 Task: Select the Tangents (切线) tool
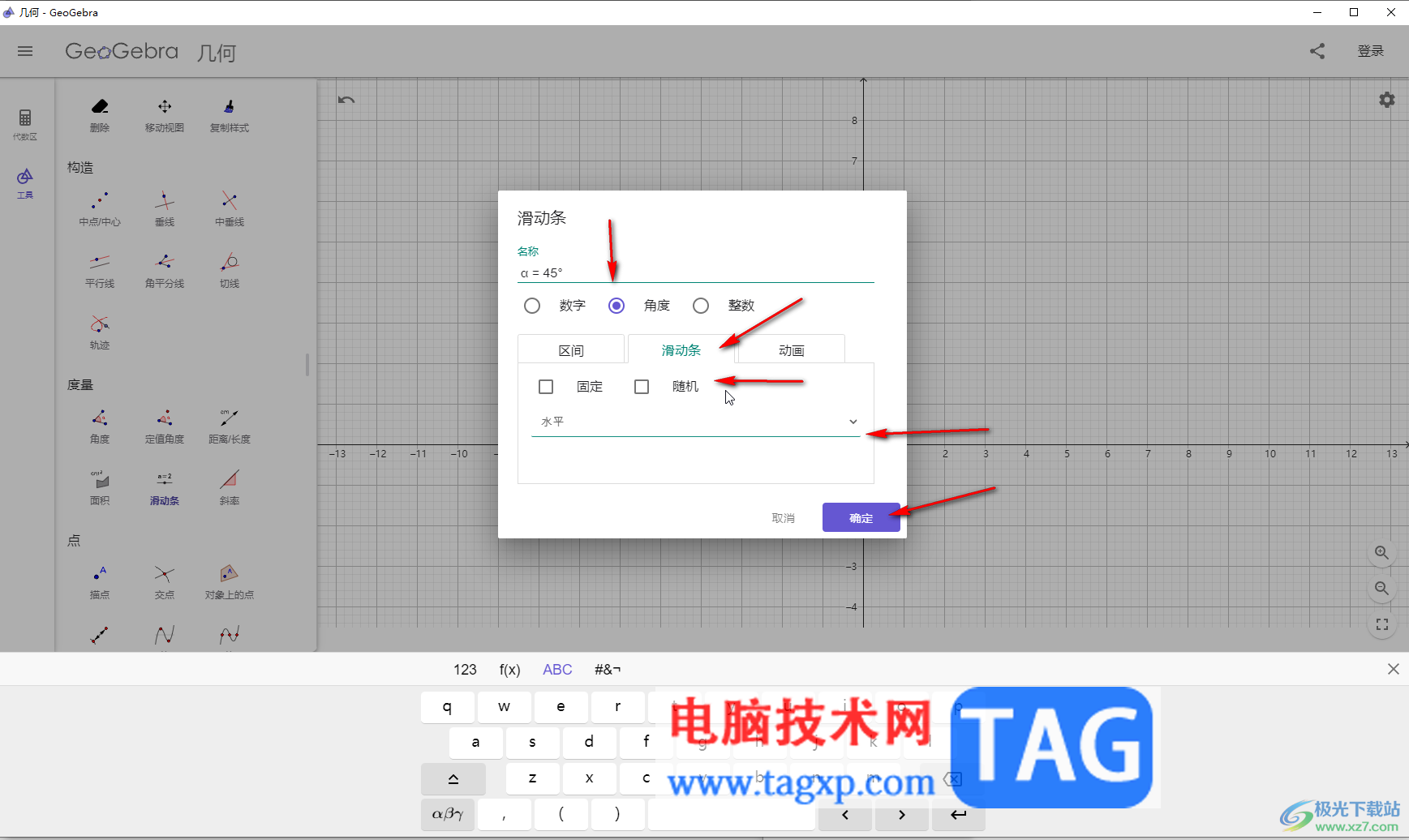[230, 271]
